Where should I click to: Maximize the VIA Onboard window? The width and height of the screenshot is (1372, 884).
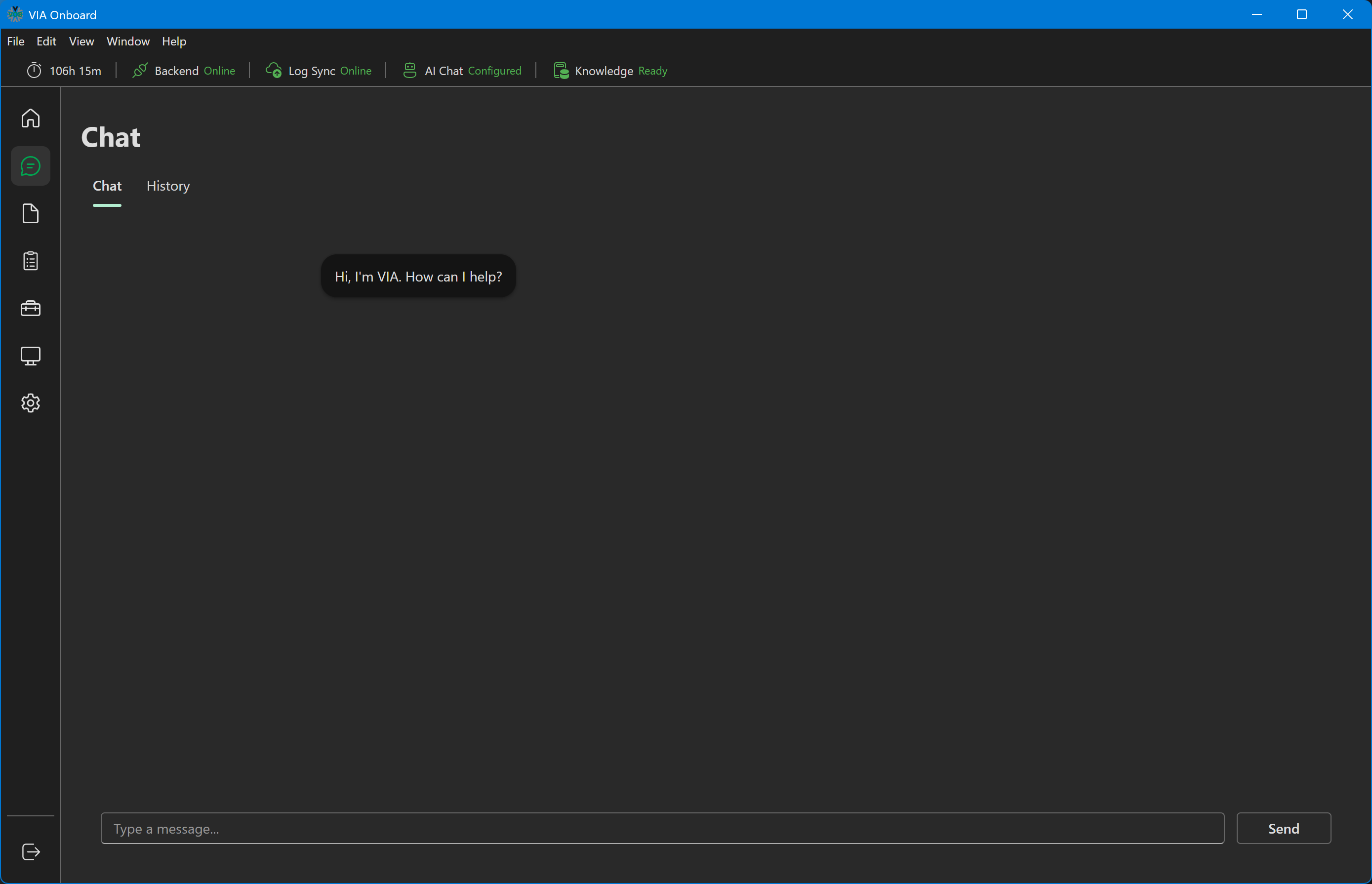coord(1302,14)
